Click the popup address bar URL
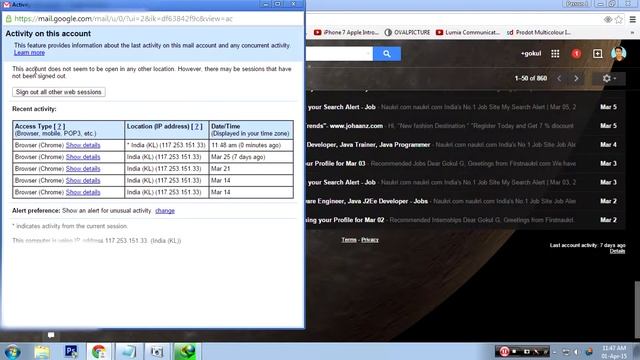640x360 pixels. 123,19
